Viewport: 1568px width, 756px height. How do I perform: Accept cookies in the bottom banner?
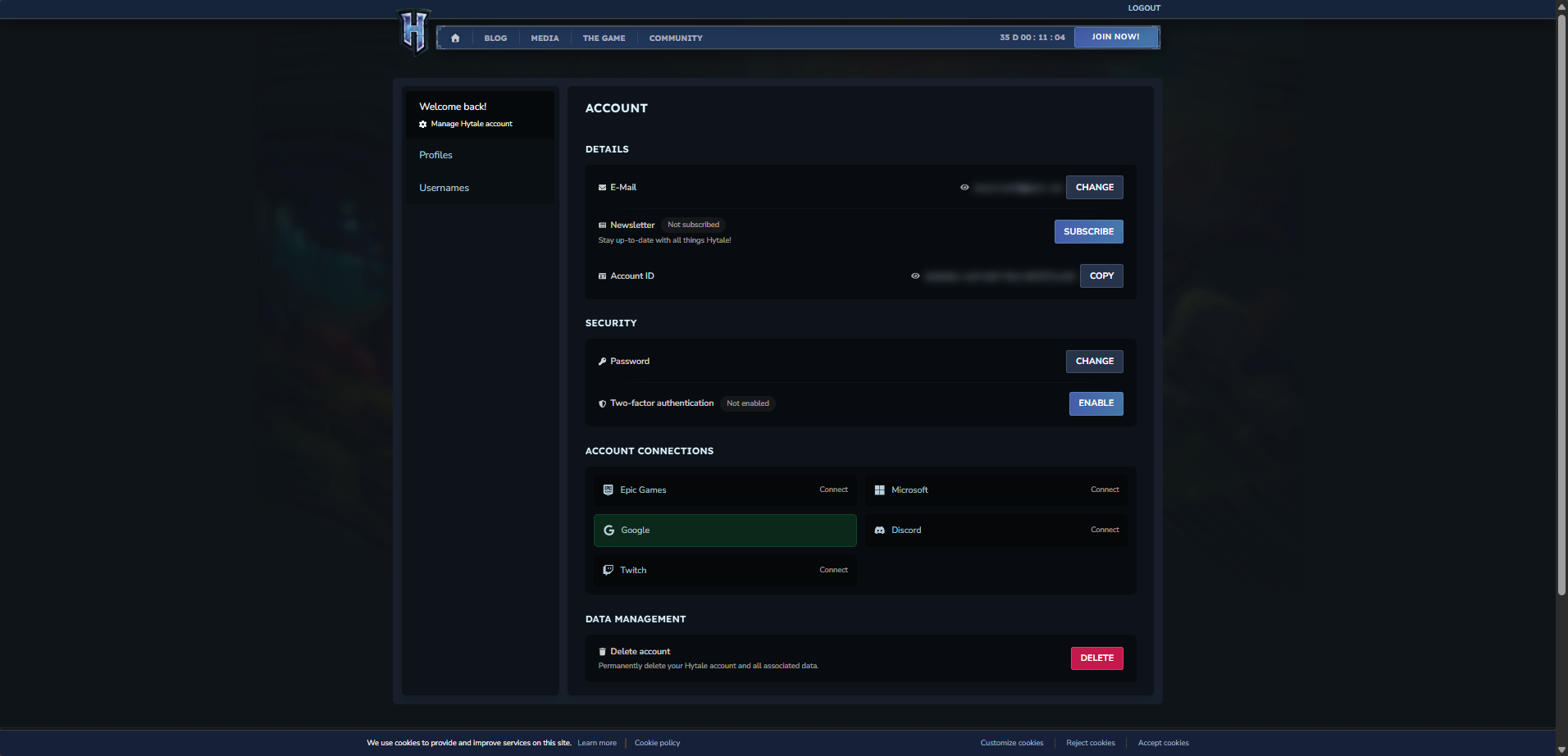pos(1163,743)
